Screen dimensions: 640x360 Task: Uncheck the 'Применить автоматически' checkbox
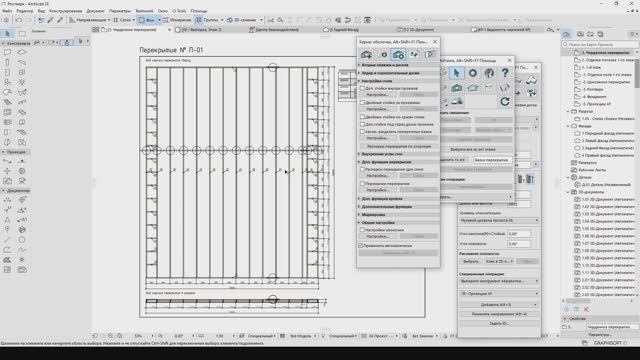point(361,245)
